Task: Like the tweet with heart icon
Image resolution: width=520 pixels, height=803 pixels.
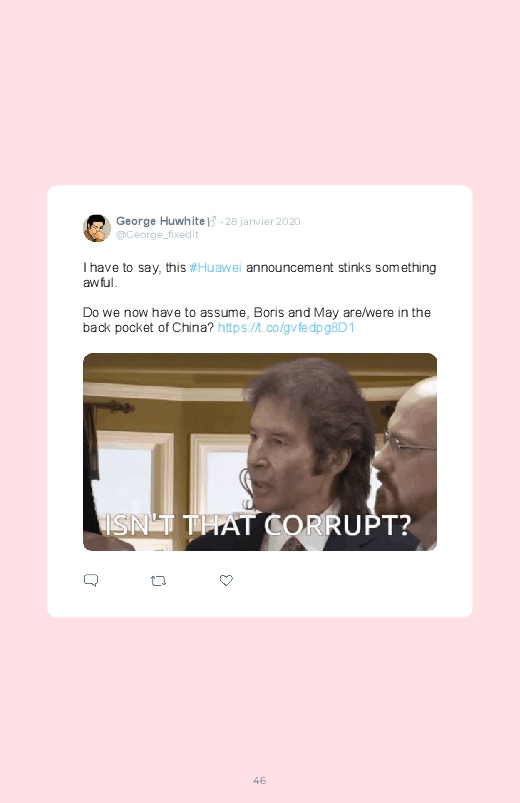Action: (226, 580)
